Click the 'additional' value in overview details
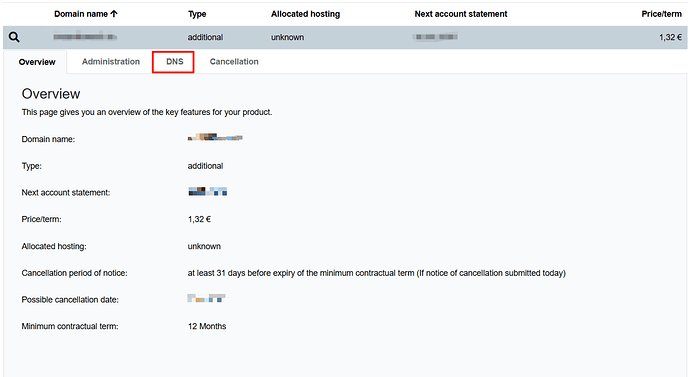This screenshot has width=690, height=377. pos(205,166)
